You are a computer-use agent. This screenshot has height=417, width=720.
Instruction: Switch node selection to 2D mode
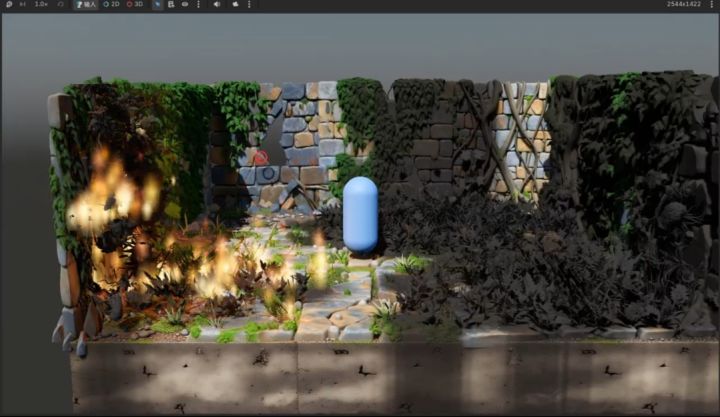(x=112, y=4)
